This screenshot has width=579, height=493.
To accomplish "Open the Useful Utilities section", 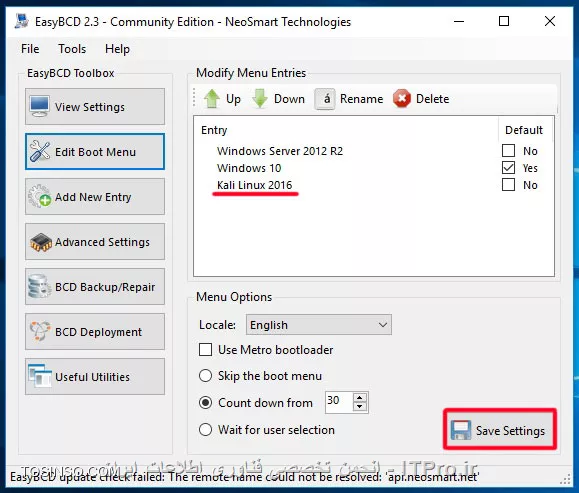I will [x=95, y=377].
